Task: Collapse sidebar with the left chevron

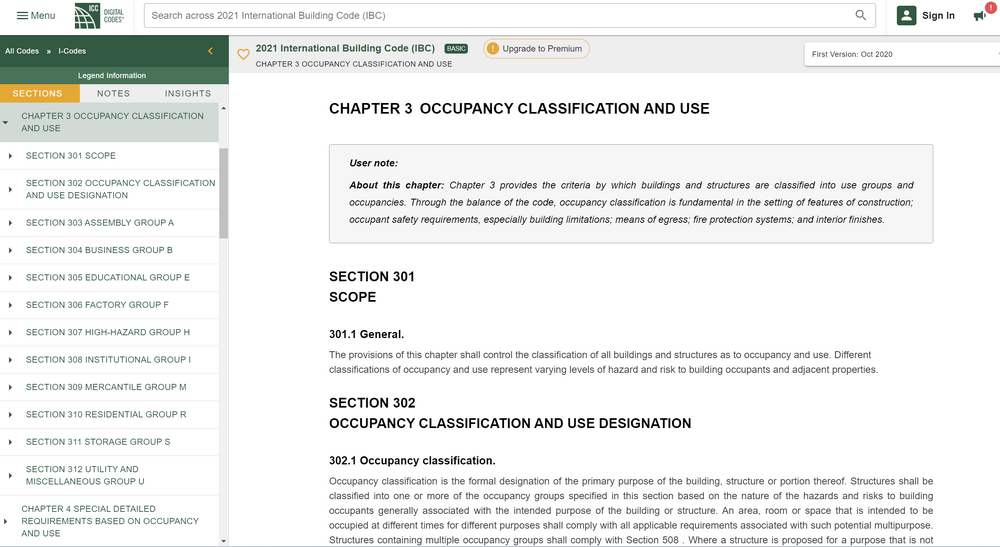Action: pyautogui.click(x=210, y=51)
